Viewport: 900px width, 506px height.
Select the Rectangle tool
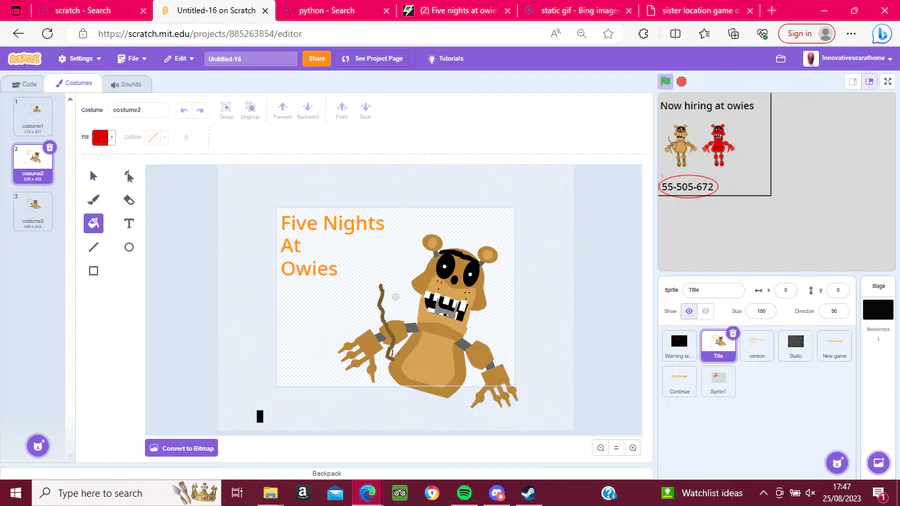[94, 271]
